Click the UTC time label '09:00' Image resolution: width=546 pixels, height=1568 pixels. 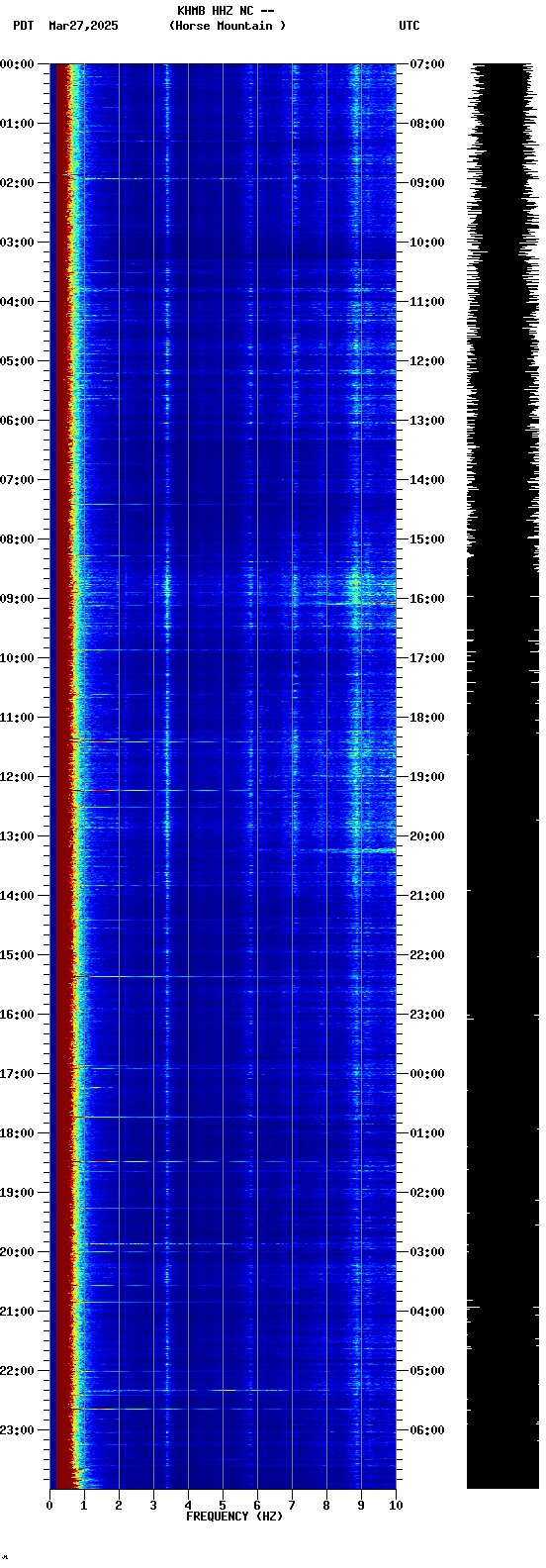click(427, 183)
